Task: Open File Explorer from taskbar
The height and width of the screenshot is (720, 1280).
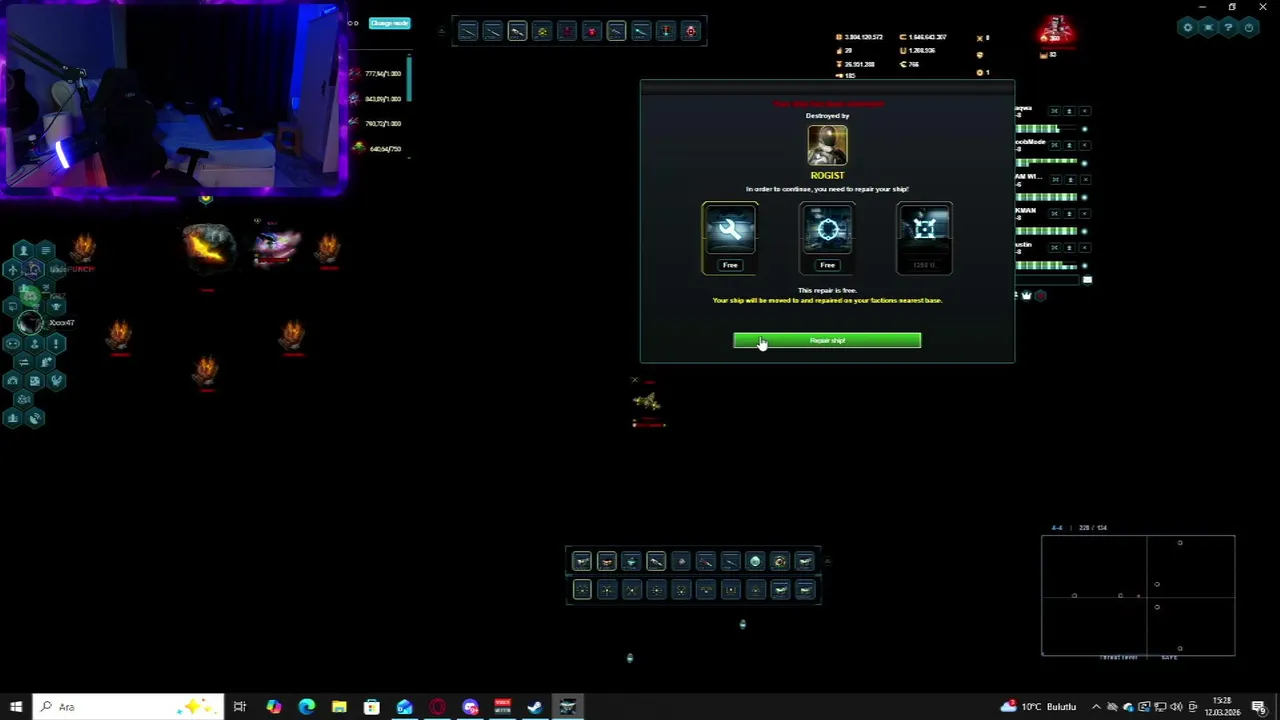Action: point(339,707)
